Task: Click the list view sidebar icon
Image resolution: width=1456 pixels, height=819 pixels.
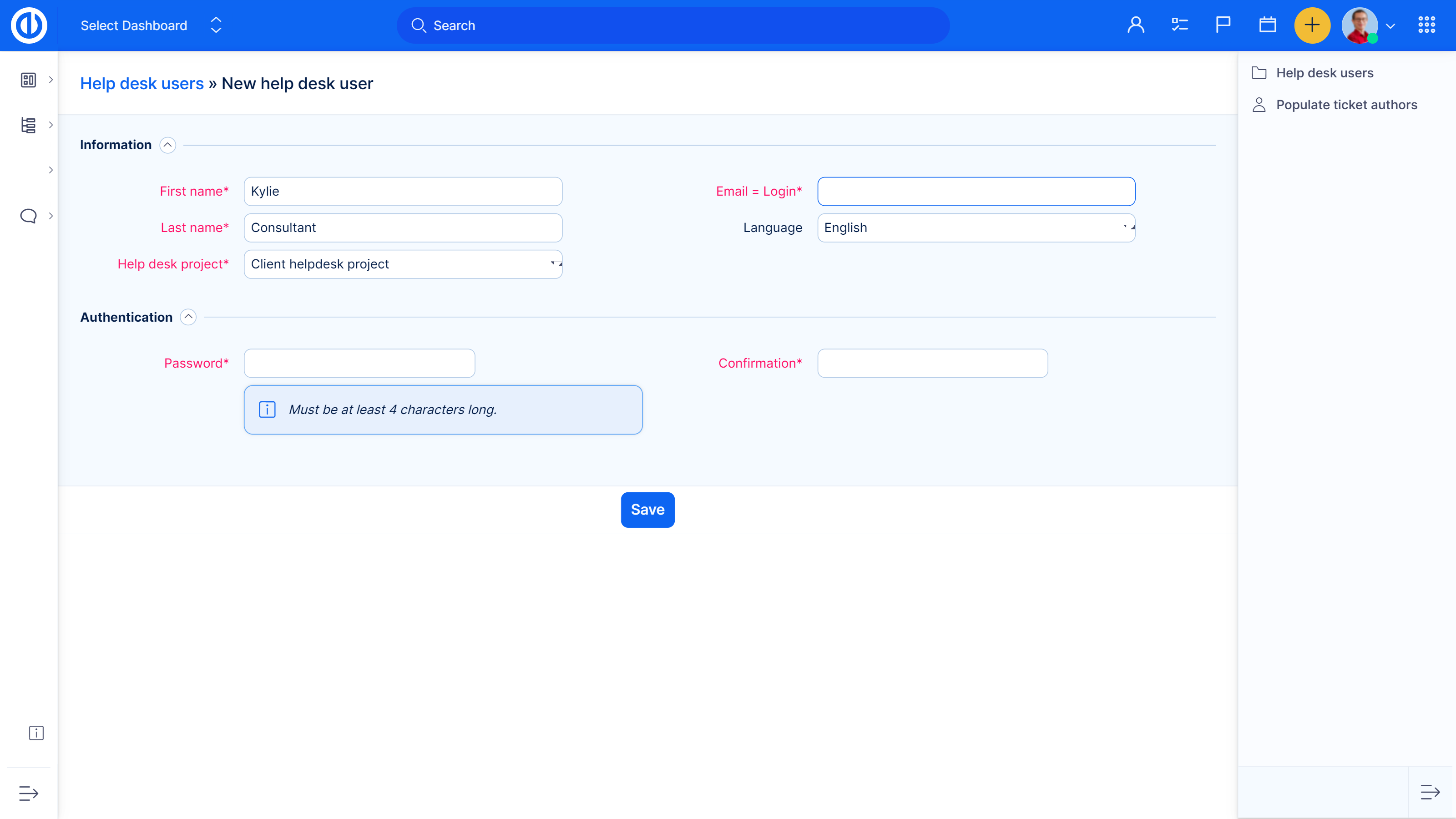Action: click(x=29, y=125)
